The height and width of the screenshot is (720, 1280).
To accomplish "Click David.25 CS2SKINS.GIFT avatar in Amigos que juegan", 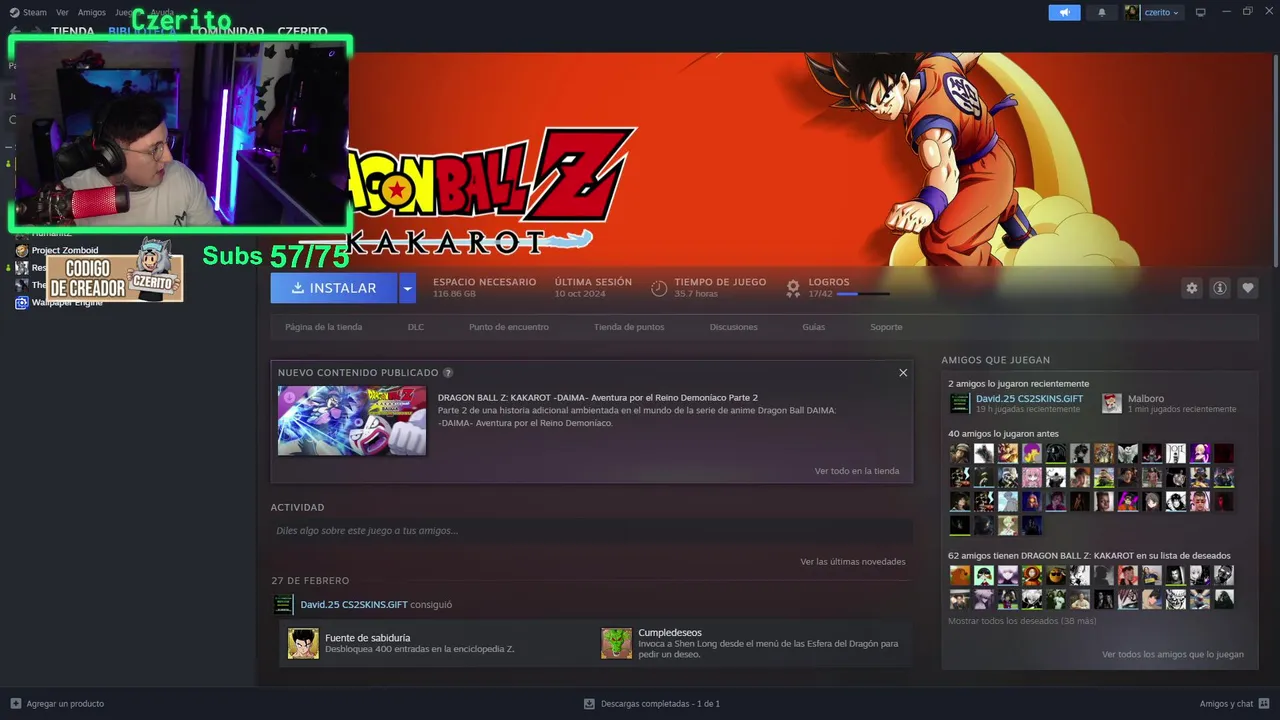I will click(959, 403).
